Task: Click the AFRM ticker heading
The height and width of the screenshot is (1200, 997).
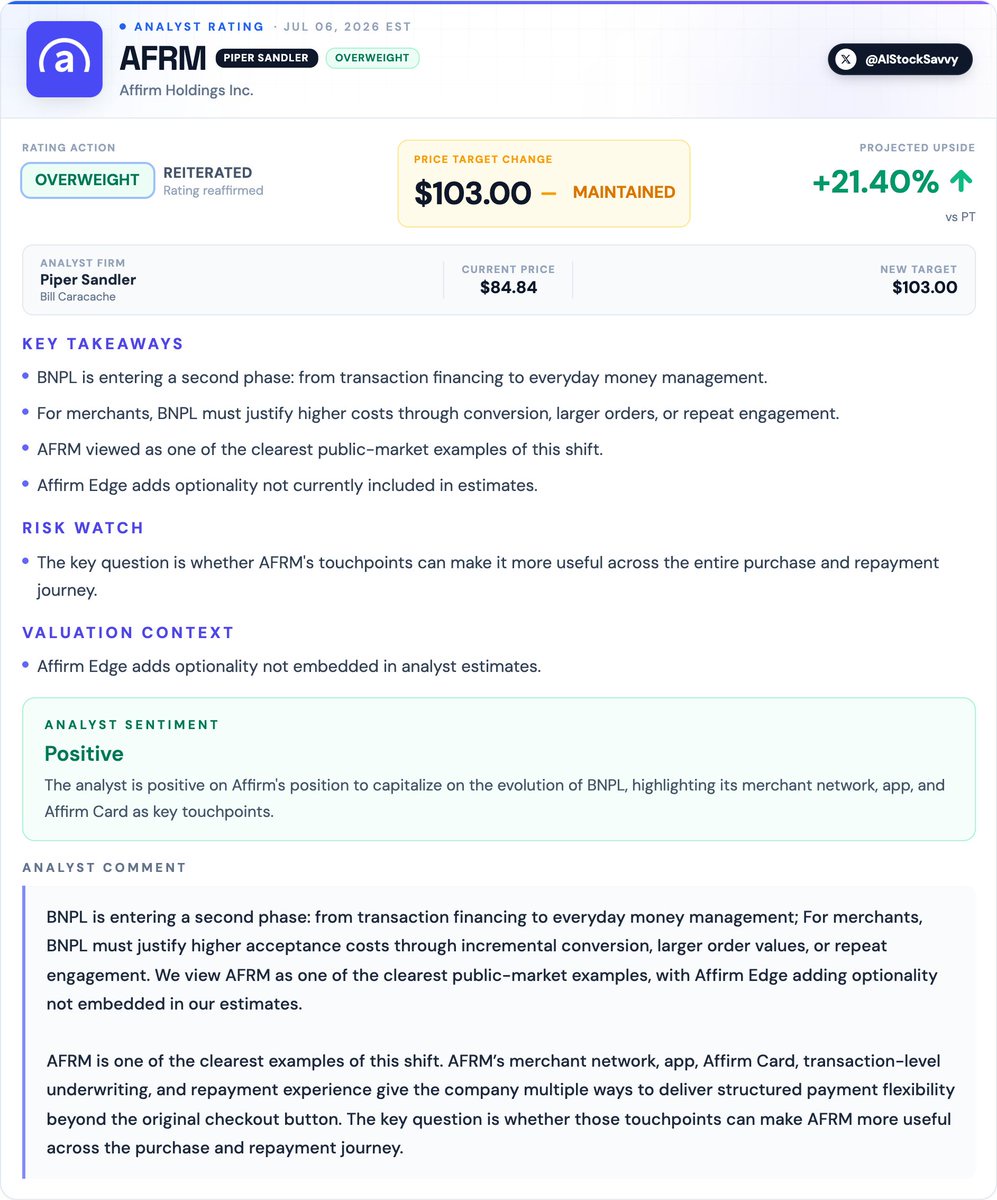Action: 162,58
